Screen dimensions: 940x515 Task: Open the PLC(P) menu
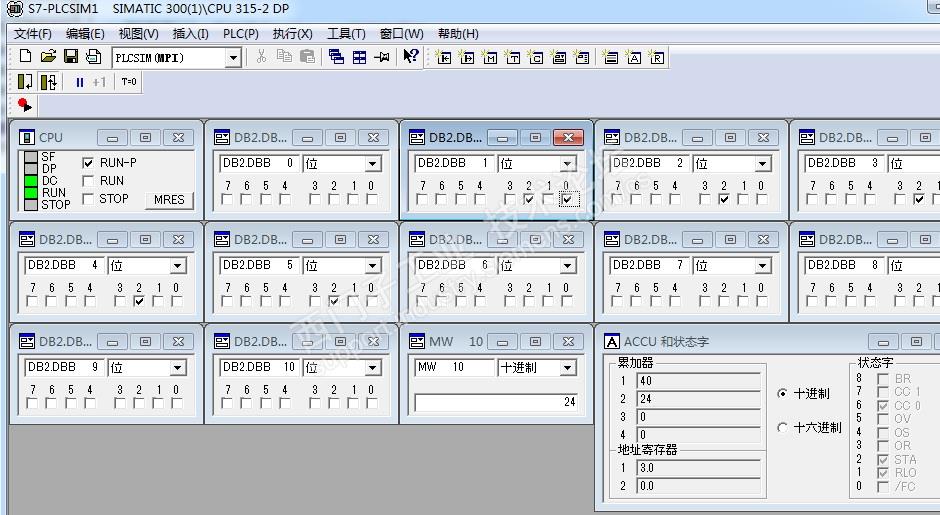coord(240,34)
